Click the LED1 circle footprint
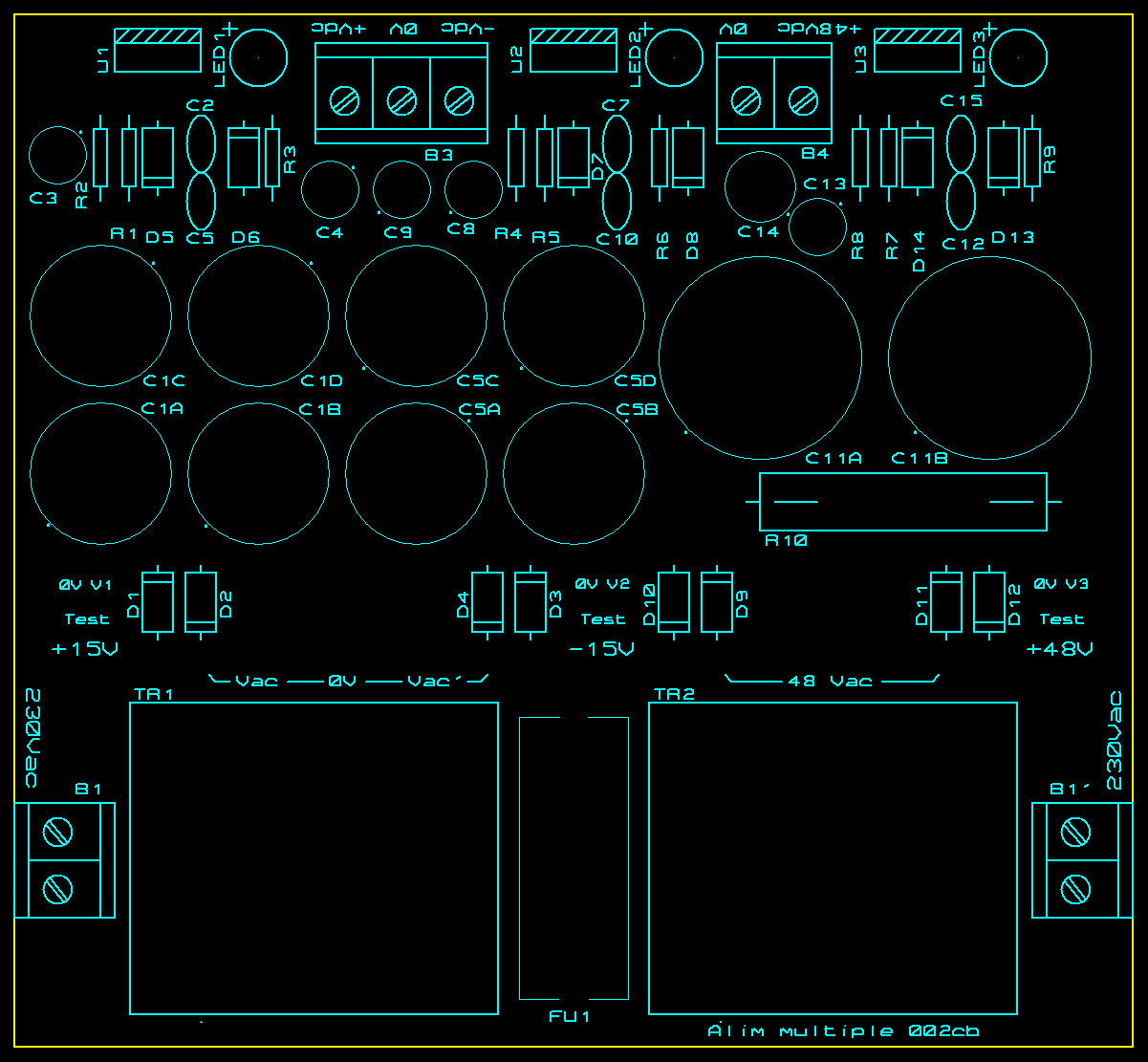This screenshot has height=1062, width=1148. click(258, 57)
